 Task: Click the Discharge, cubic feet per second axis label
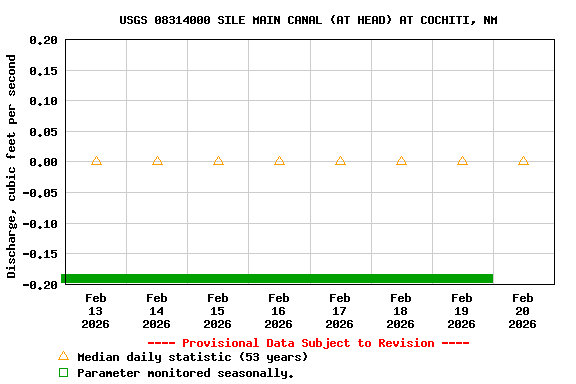coord(11,166)
